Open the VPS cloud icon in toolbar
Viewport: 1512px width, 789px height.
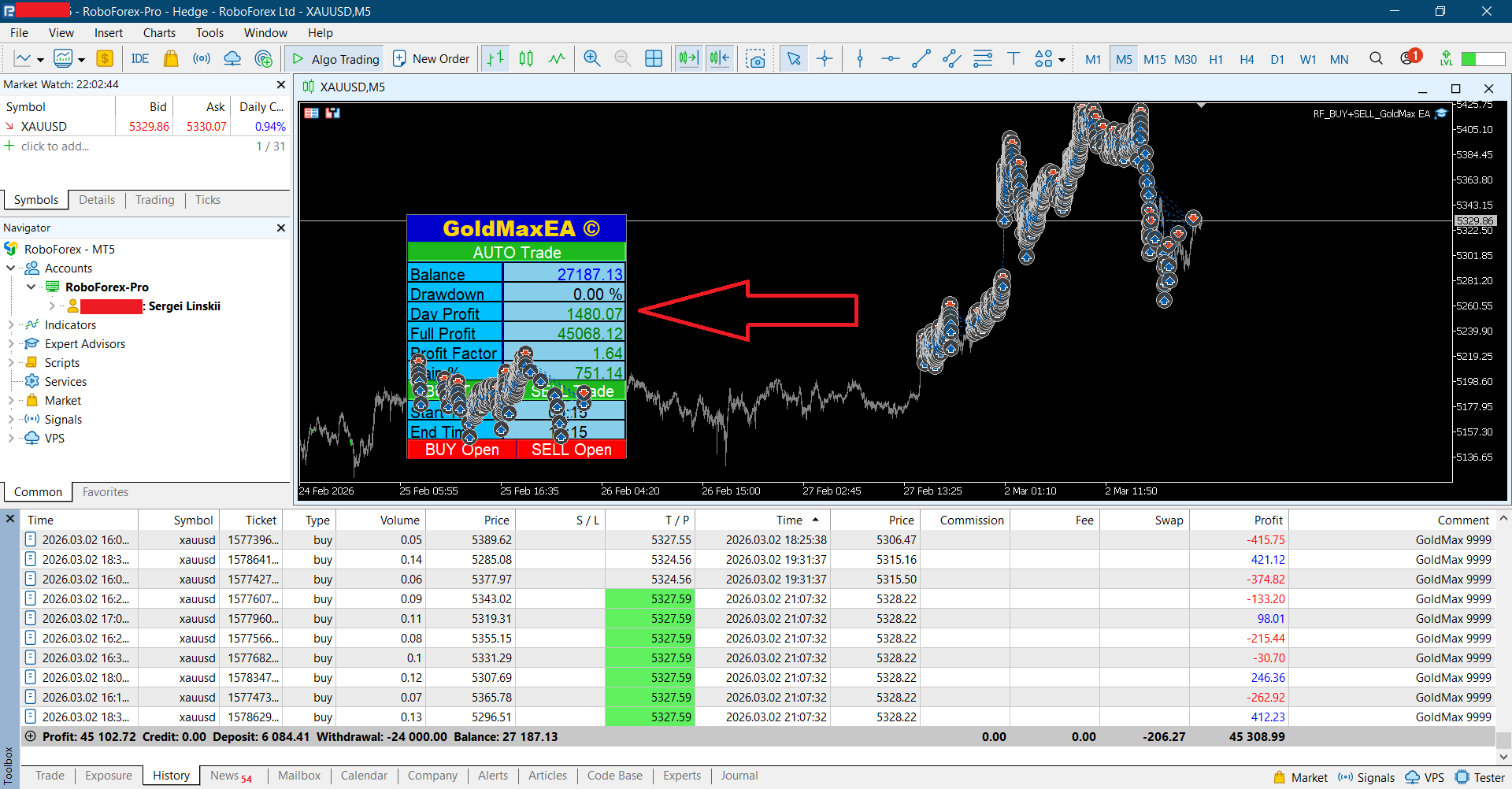point(232,59)
